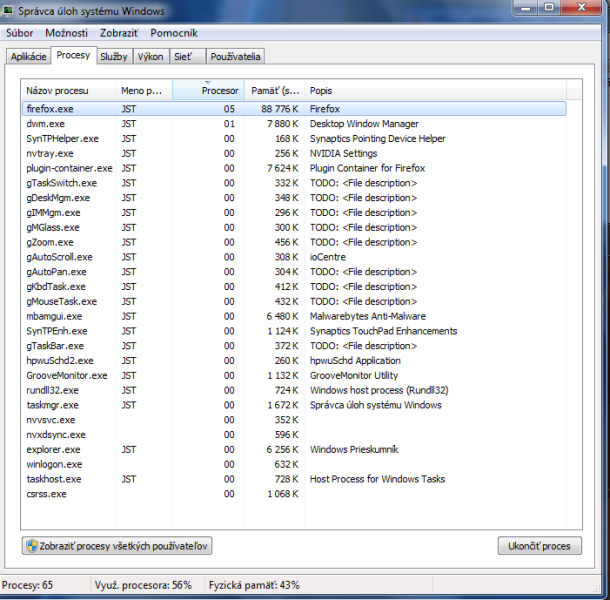
Task: Select winlogon.exe process
Action: (294, 464)
